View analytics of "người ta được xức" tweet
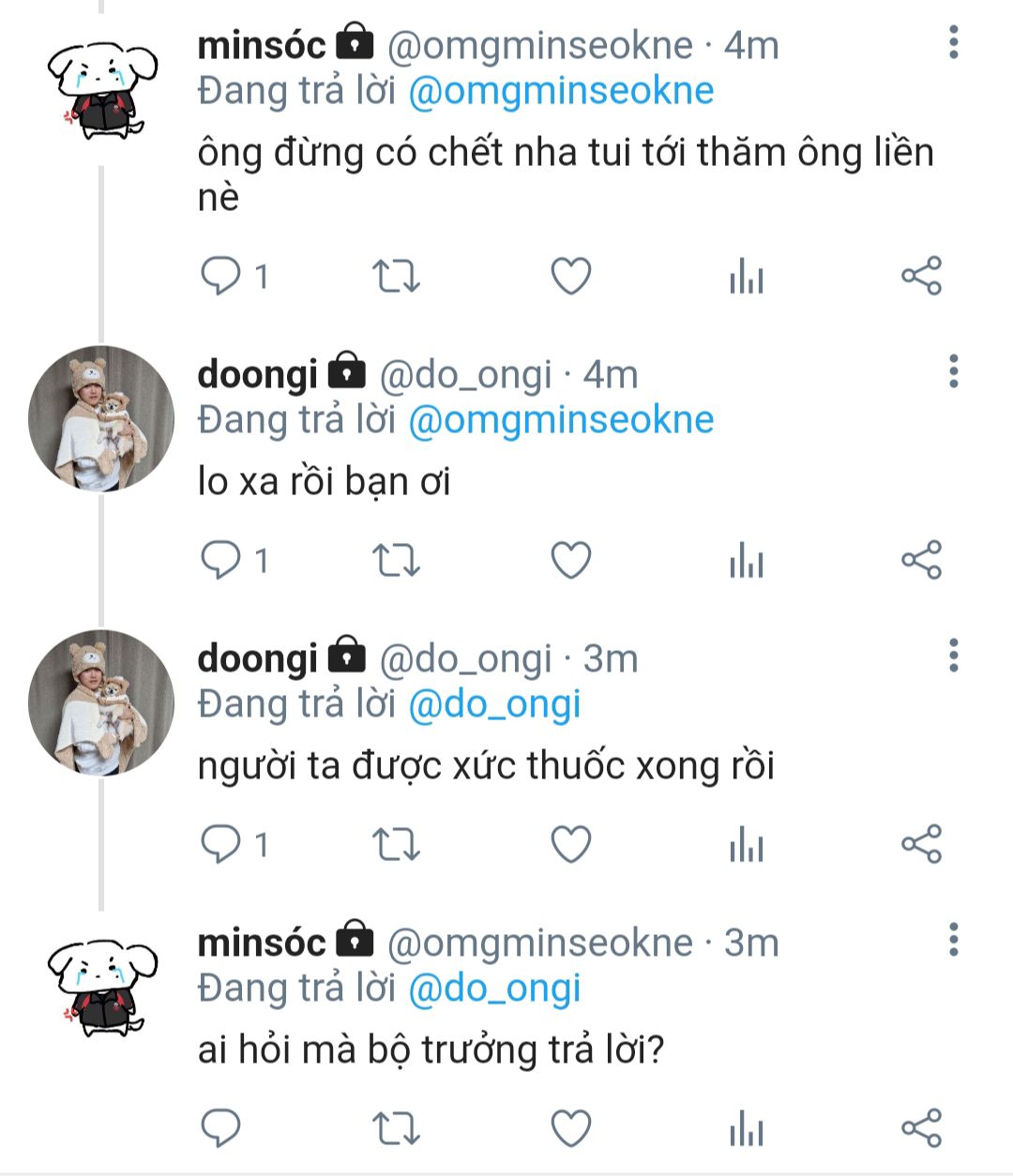Viewport: 1013px width, 1176px height. click(747, 845)
